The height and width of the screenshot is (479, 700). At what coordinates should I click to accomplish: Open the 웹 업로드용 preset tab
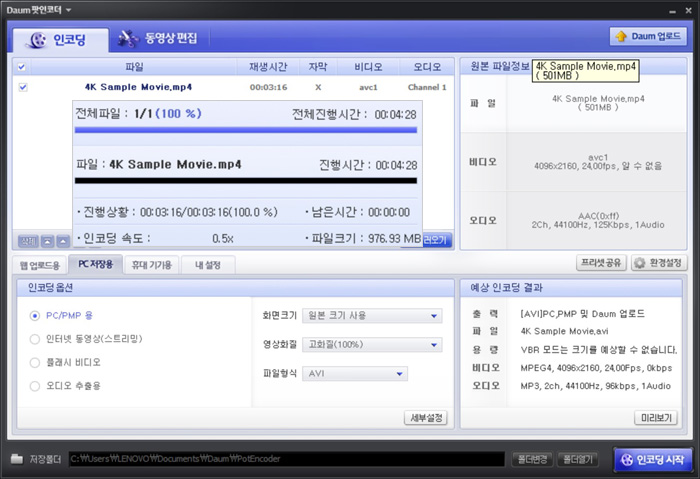[x=39, y=265]
